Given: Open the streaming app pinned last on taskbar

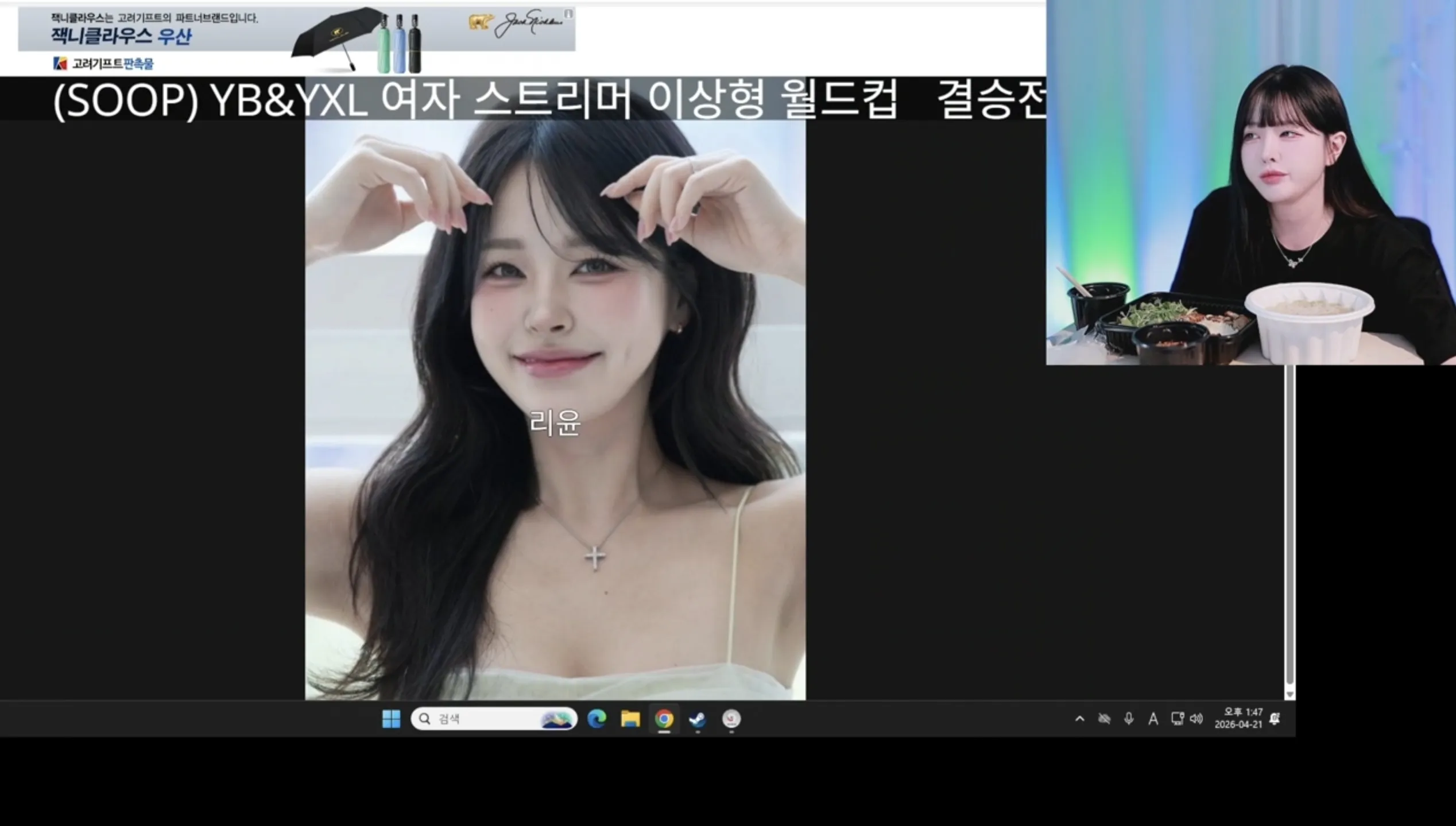Looking at the screenshot, I should (x=730, y=719).
